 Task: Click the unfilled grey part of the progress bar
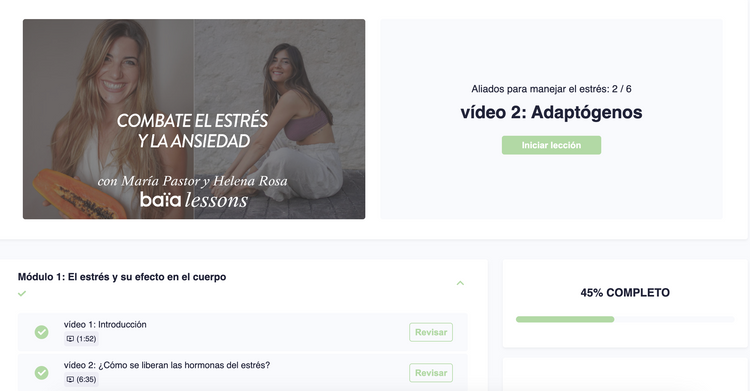coord(674,319)
